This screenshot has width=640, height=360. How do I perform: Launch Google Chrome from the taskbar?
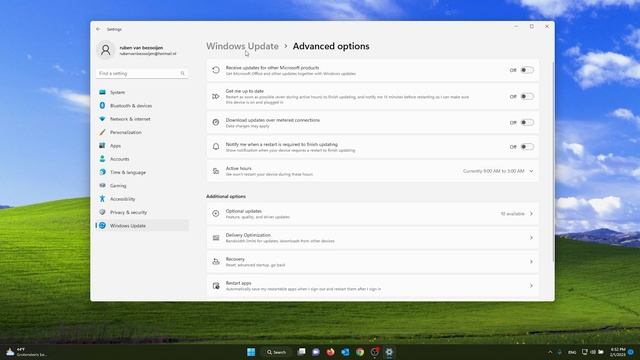360,352
